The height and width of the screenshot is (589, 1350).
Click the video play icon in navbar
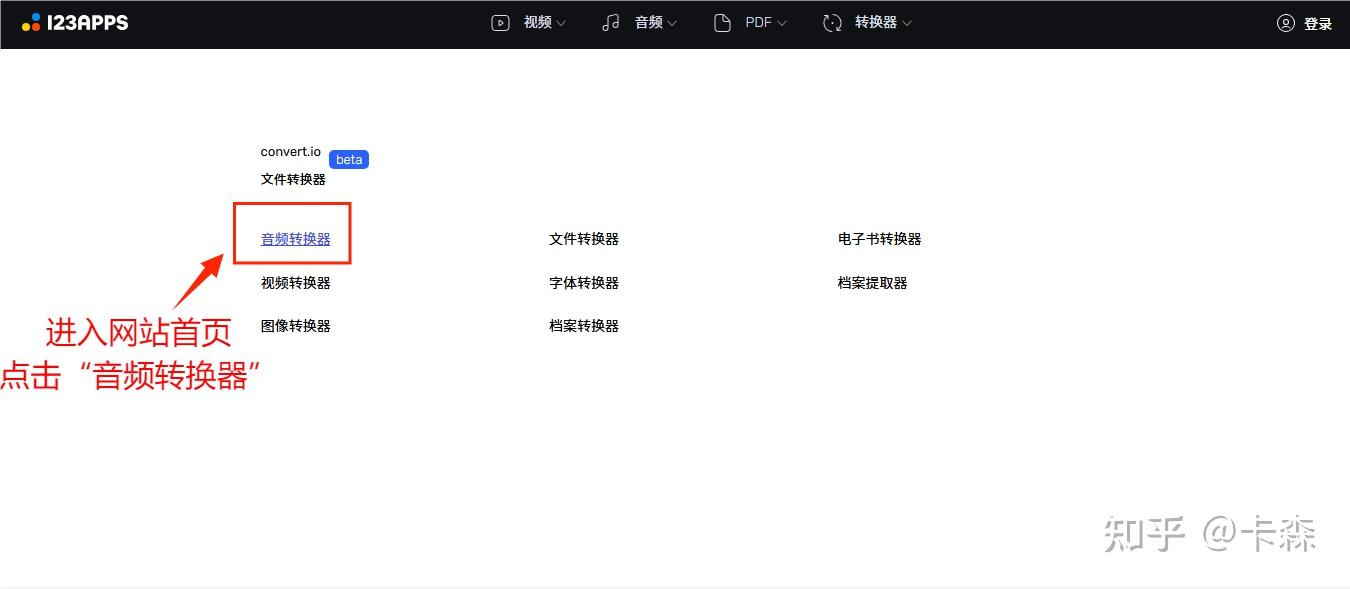tap(501, 22)
